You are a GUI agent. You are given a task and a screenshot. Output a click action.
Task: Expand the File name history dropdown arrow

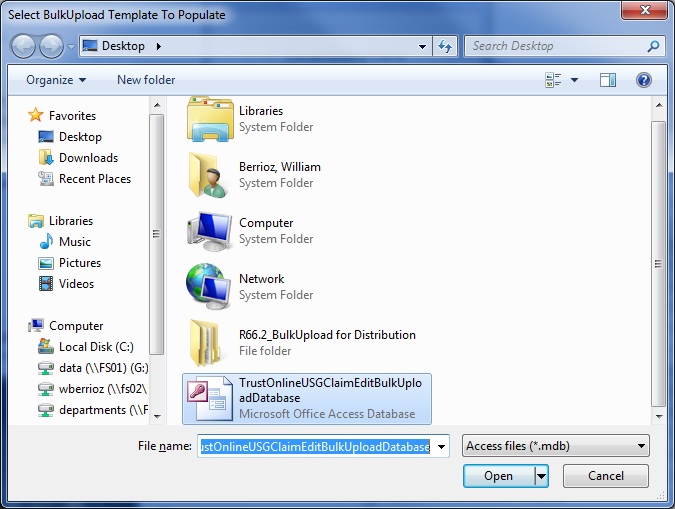tap(442, 446)
